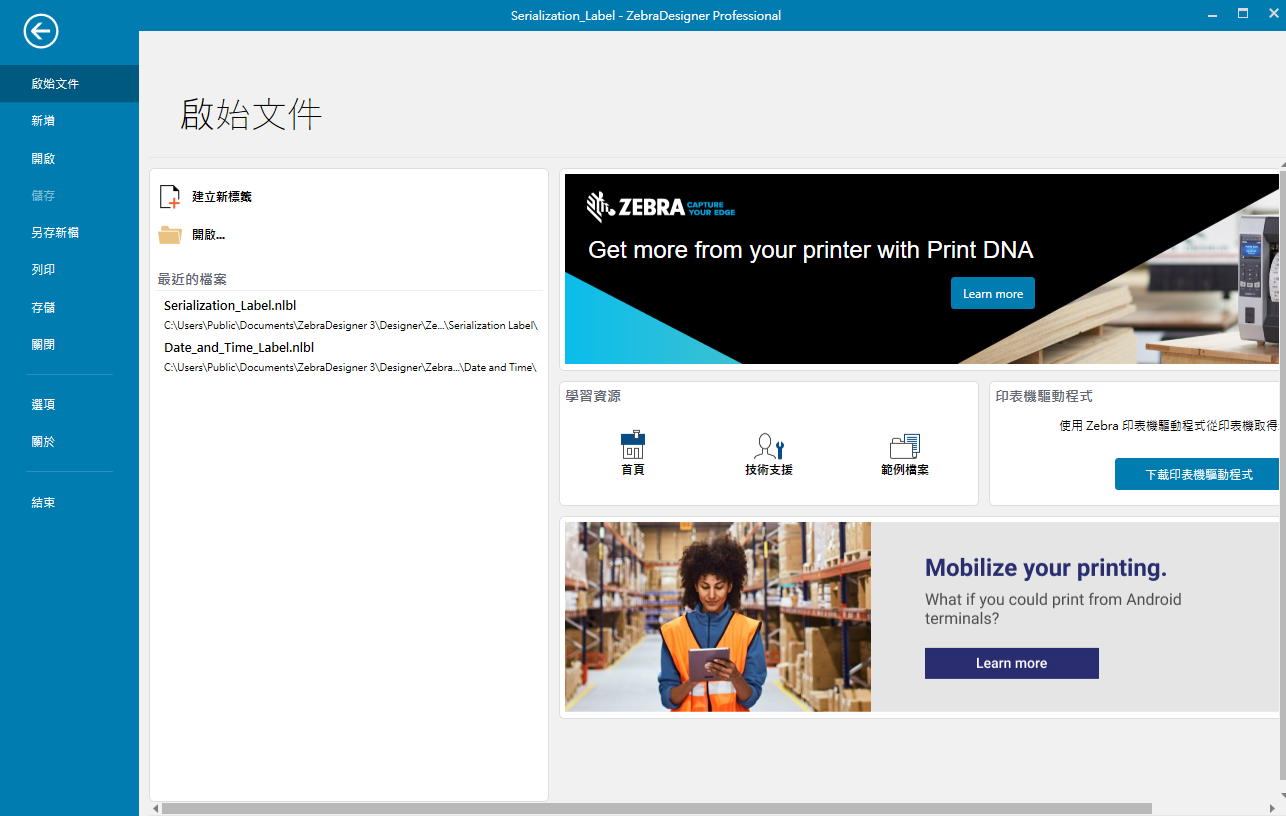Viewport: 1286px width, 816px height.
Task: Click the Mobilize your printing headline
Action: 1046,568
